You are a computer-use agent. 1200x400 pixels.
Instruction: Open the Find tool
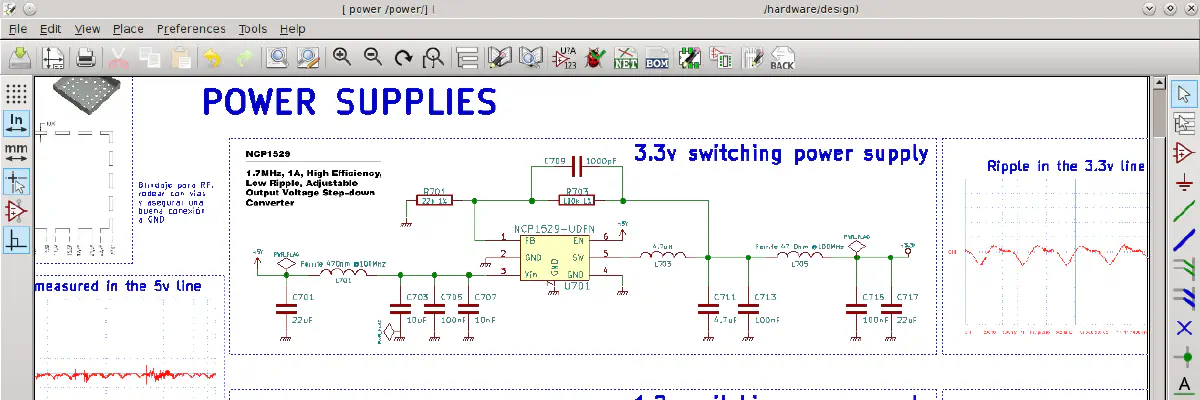(x=277, y=58)
